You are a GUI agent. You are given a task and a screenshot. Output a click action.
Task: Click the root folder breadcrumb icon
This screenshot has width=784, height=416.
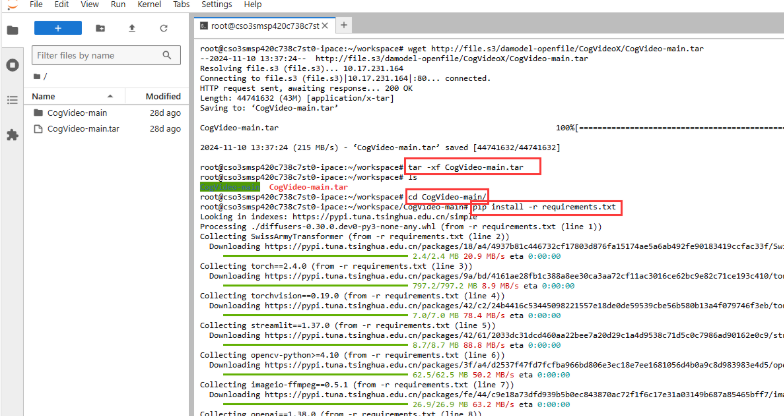click(x=37, y=76)
